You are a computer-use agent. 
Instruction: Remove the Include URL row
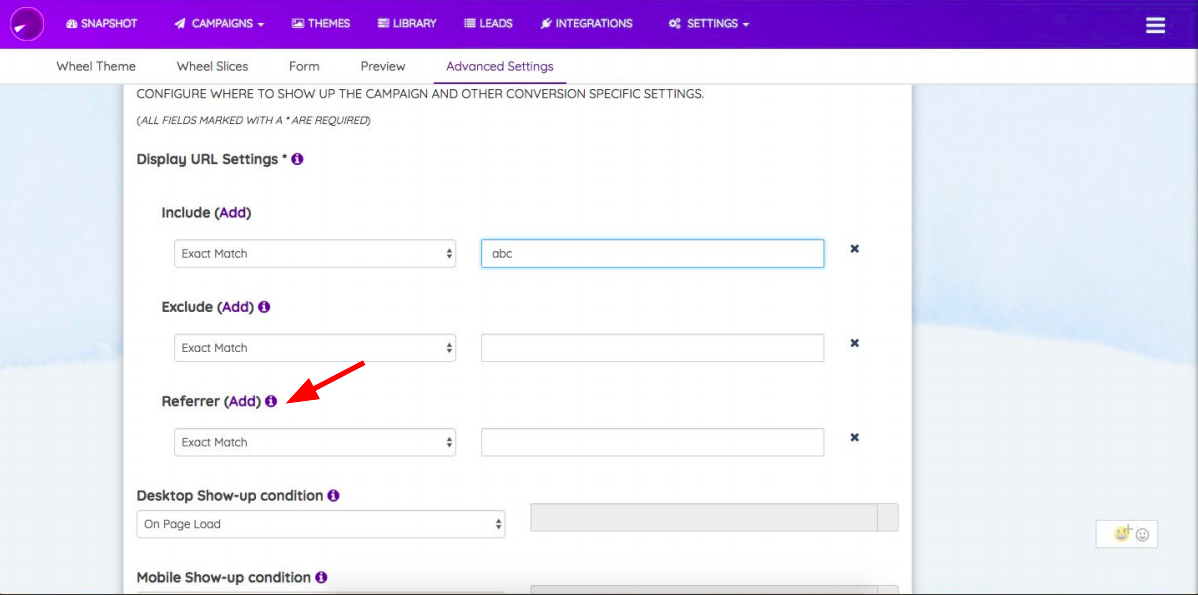click(855, 248)
